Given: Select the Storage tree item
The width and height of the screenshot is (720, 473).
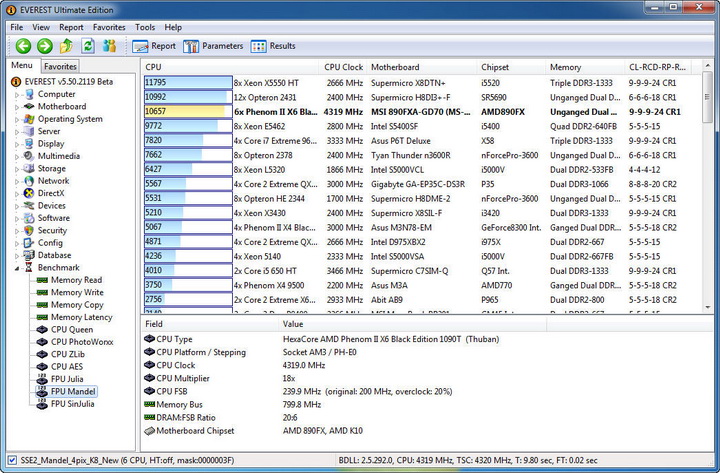Looking at the screenshot, I should [x=51, y=169].
